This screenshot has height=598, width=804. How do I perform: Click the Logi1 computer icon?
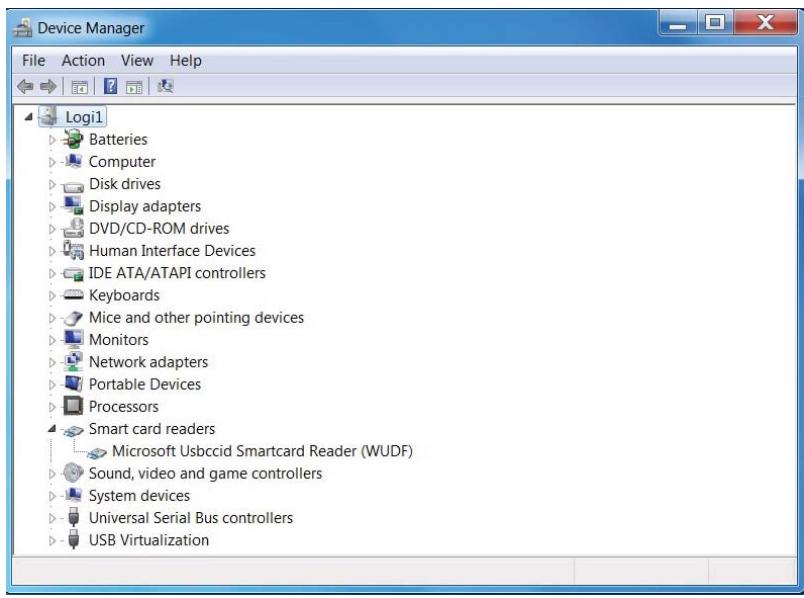pos(49,116)
